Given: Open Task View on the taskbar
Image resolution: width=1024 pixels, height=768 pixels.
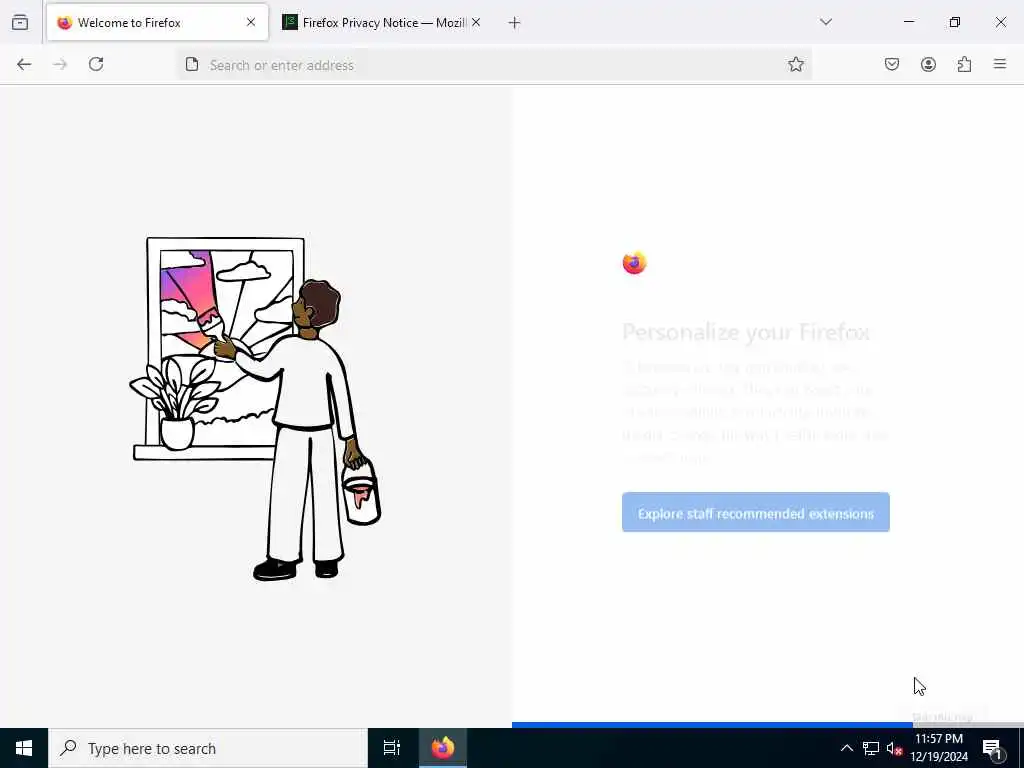Looking at the screenshot, I should pos(392,748).
